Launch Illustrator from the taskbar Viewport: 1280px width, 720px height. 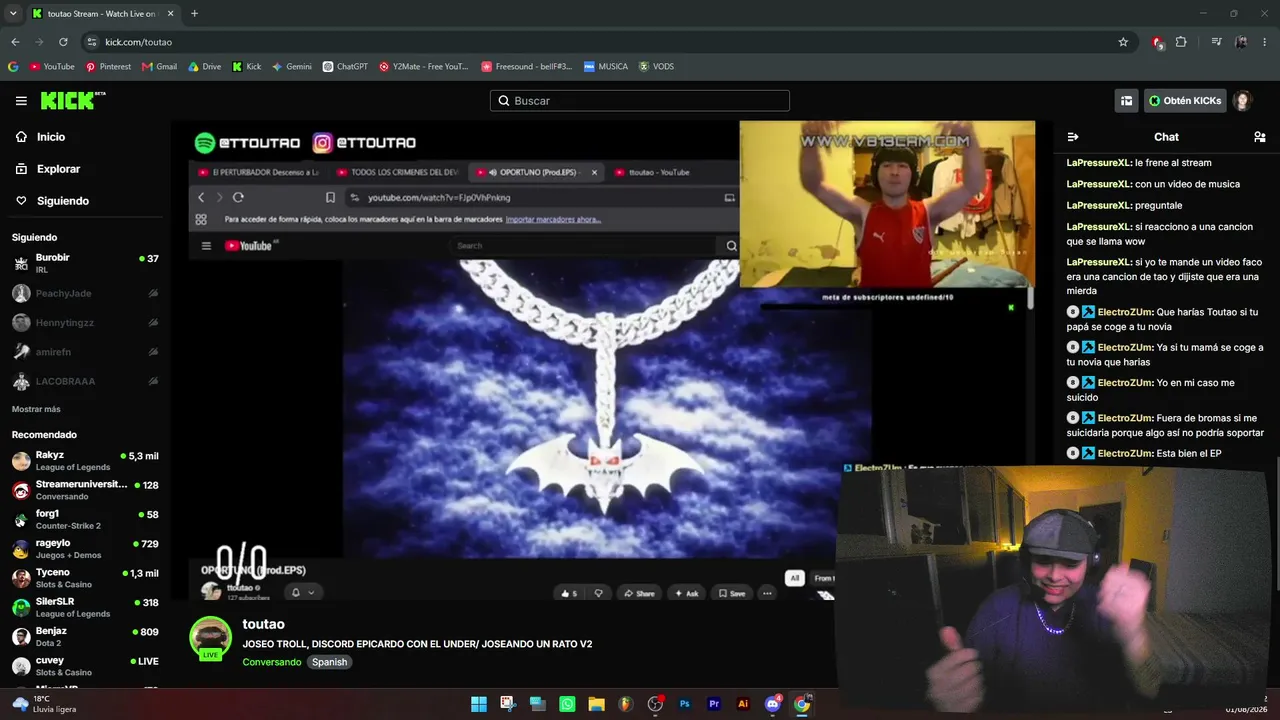click(x=743, y=704)
